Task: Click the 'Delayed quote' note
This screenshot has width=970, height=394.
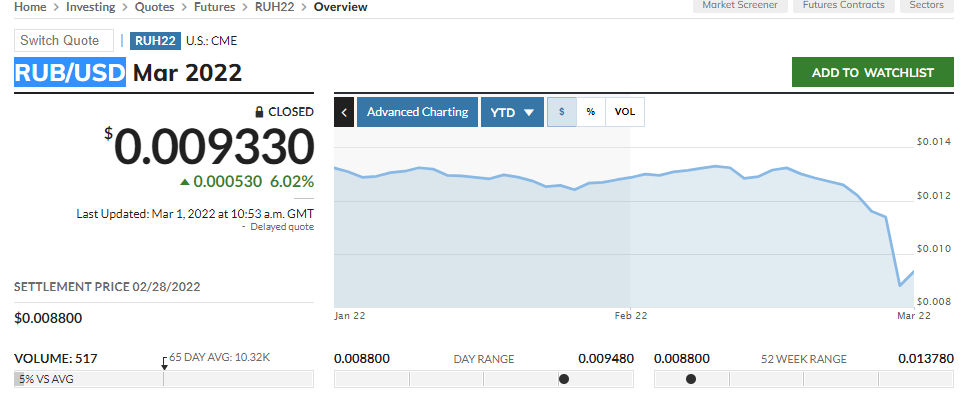Action: pyautogui.click(x=281, y=227)
